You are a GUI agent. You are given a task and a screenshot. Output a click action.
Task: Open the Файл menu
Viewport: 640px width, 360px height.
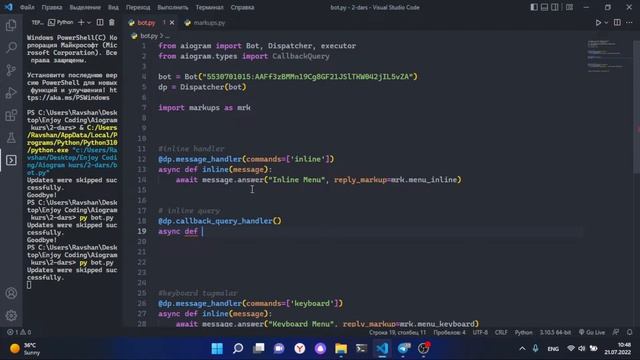tap(27, 7)
